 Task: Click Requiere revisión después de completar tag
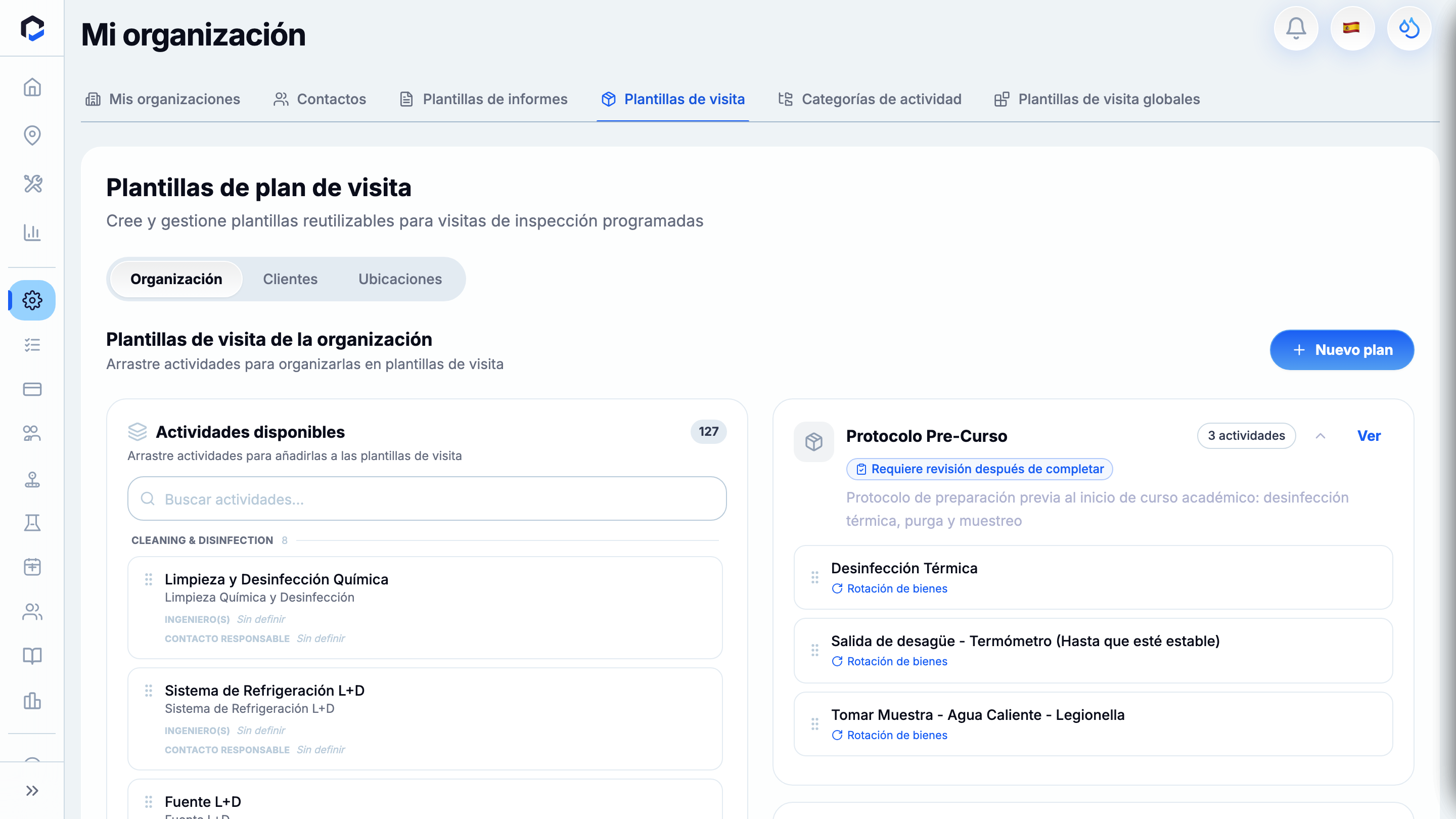tap(979, 469)
